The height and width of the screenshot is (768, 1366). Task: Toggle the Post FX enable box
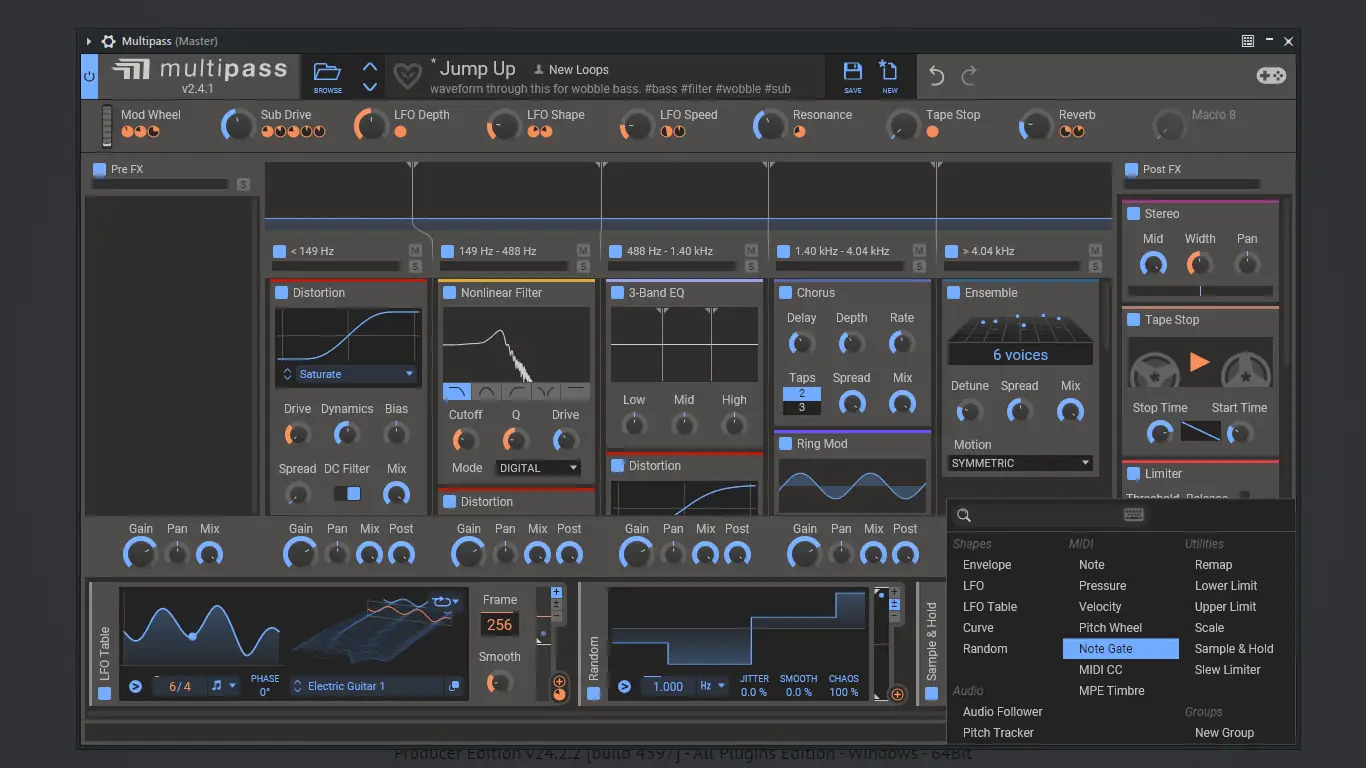[1131, 169]
